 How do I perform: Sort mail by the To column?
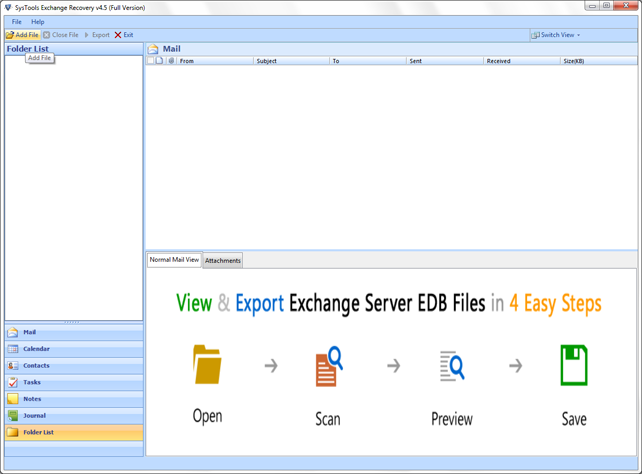pos(368,61)
